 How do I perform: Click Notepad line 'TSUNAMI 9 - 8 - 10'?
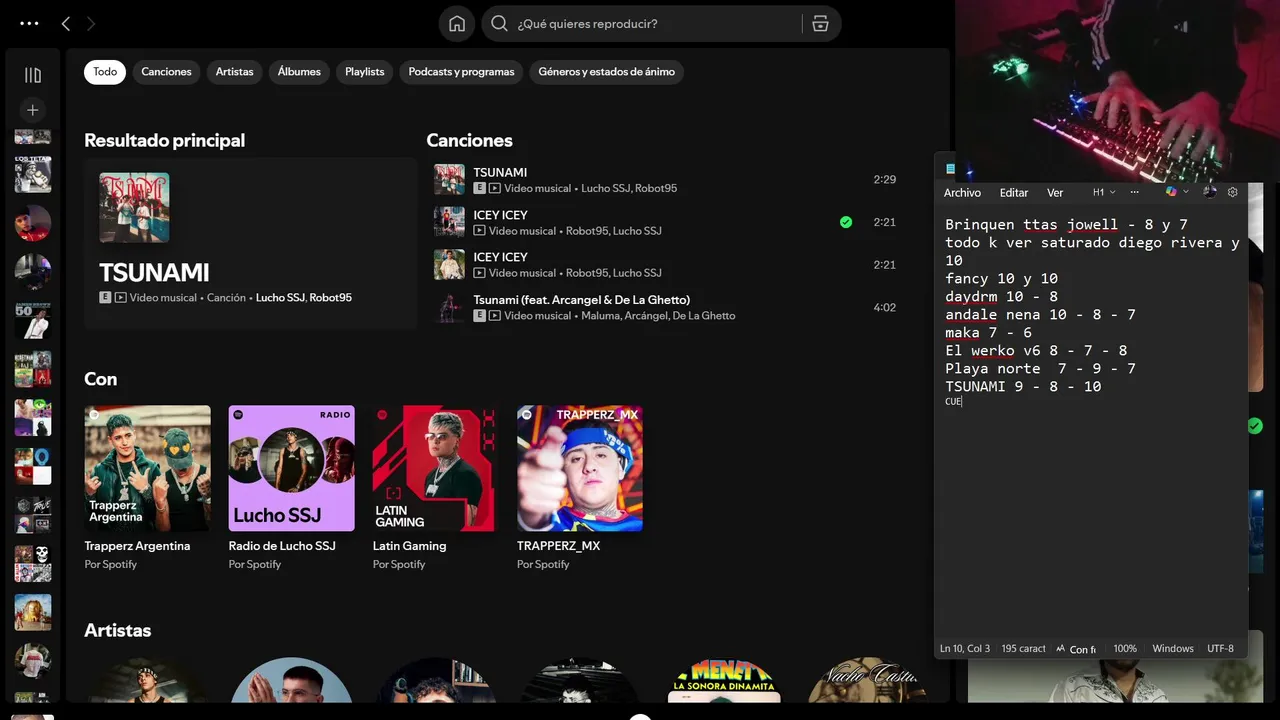click(x=1023, y=387)
